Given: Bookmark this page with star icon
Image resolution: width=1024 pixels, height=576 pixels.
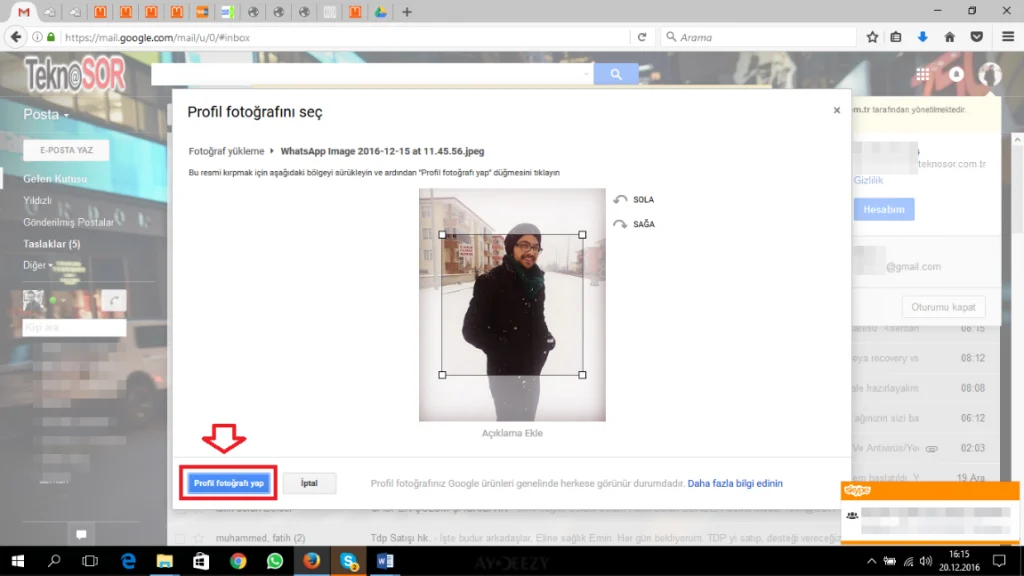Looking at the screenshot, I should tap(872, 37).
